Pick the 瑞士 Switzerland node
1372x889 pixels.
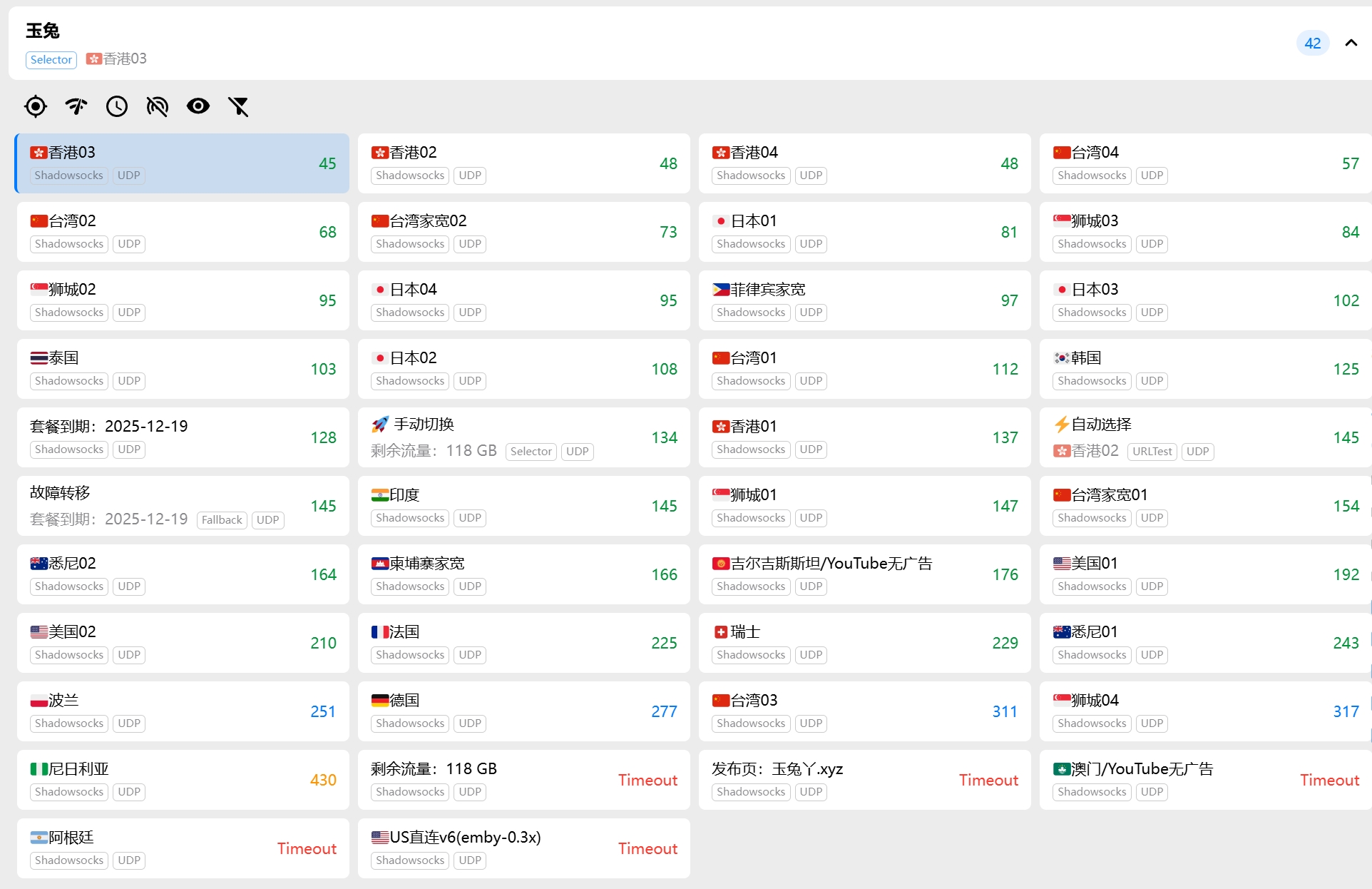(864, 642)
